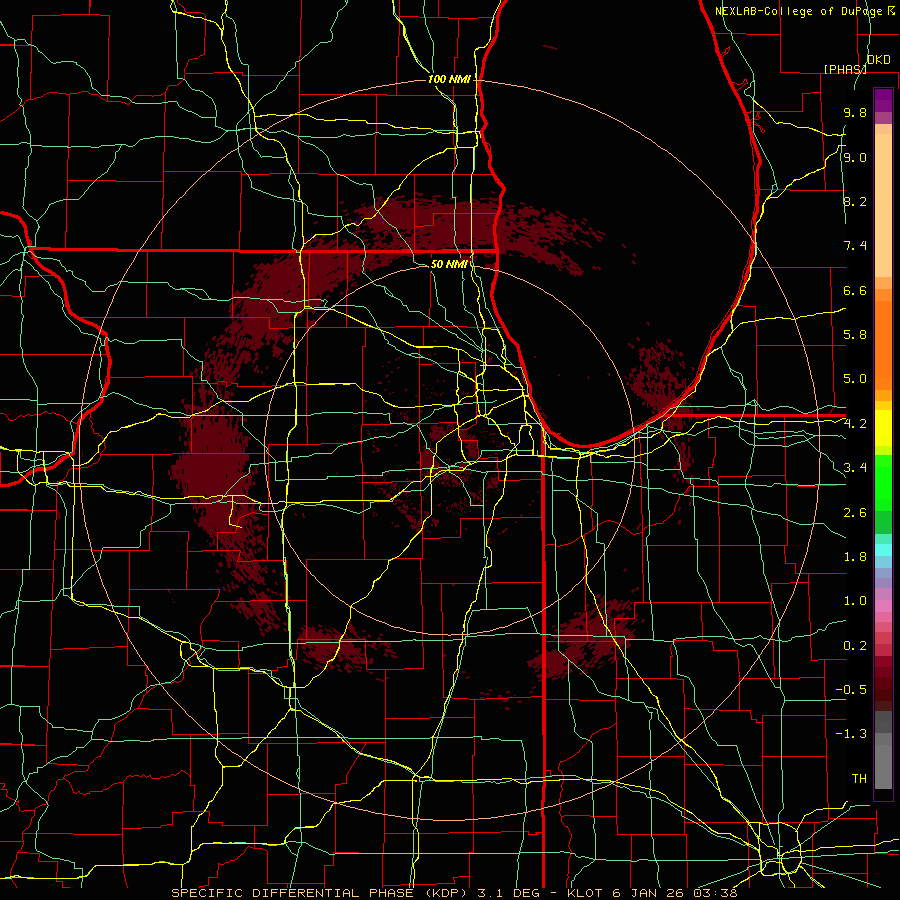Select the 6.6 value on the color scale
The image size is (900, 900).
(x=855, y=290)
